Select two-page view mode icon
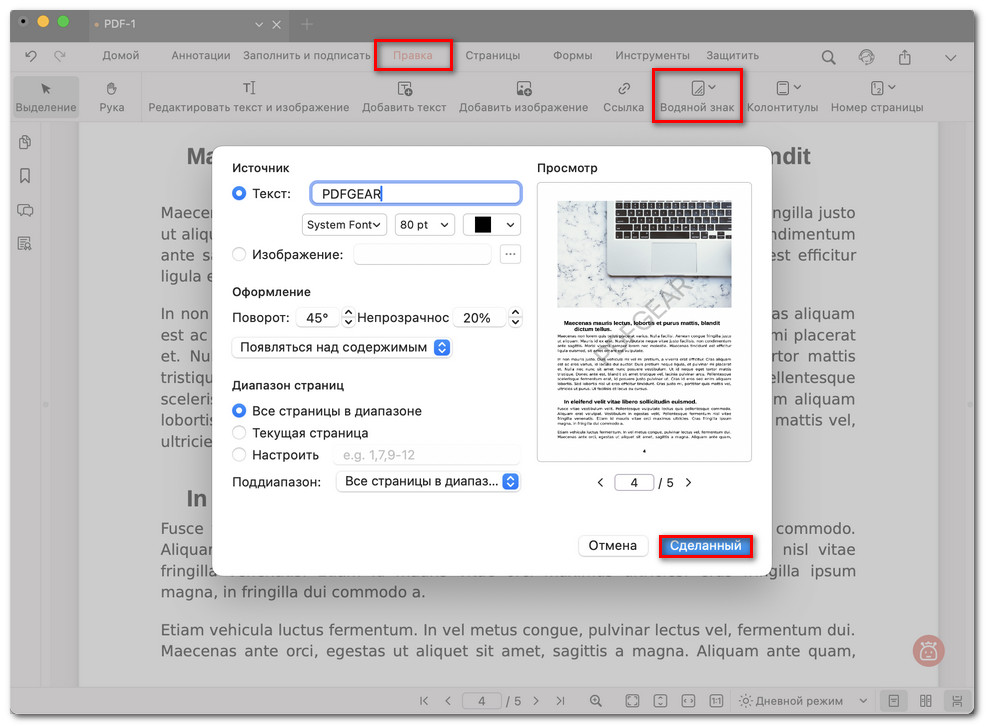Screen dimensions: 985x725 point(925,700)
